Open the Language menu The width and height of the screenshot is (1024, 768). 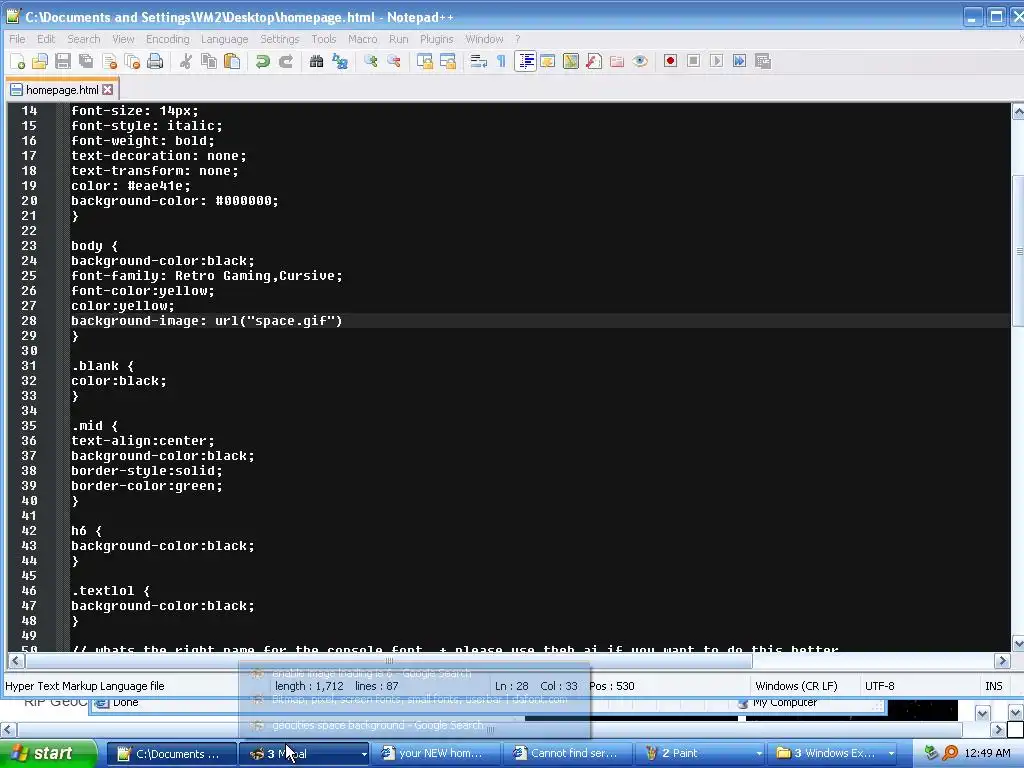(225, 39)
